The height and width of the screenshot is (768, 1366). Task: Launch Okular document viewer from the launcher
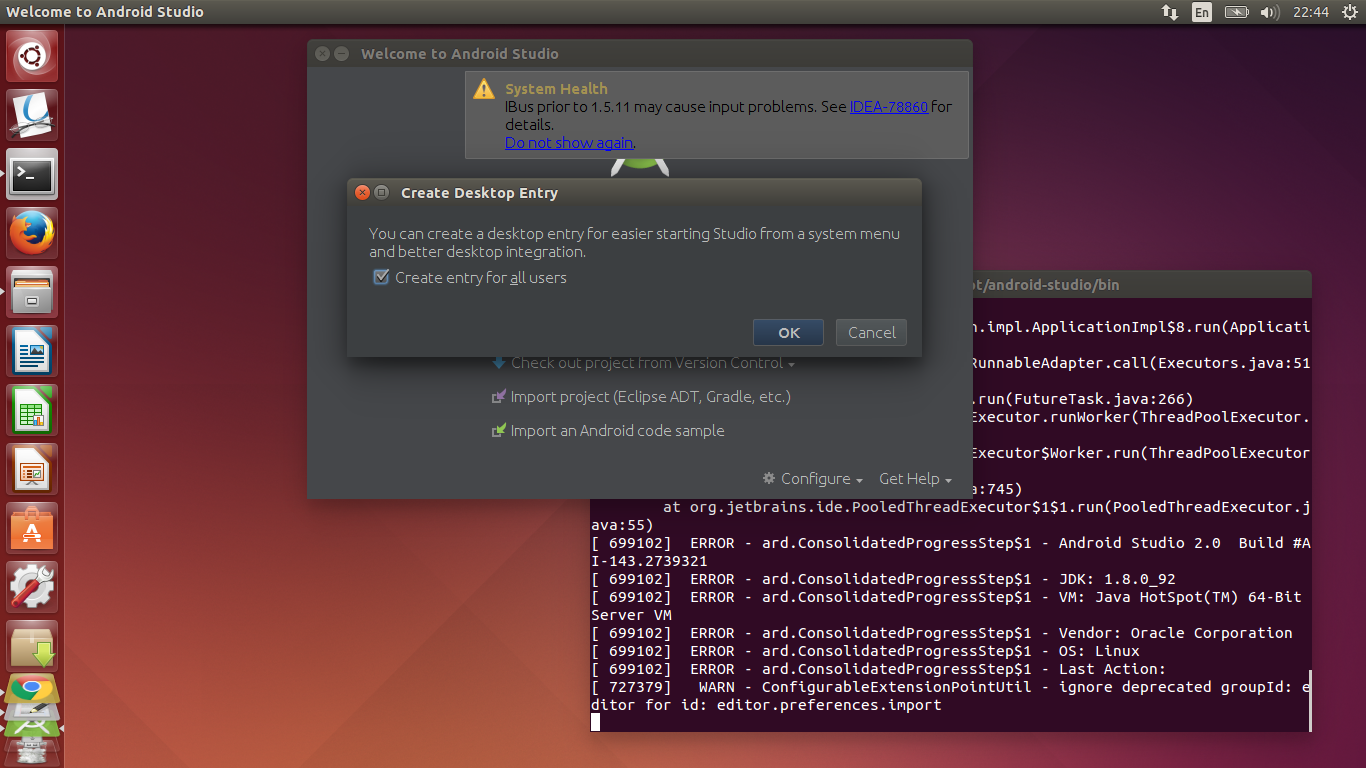(x=32, y=115)
